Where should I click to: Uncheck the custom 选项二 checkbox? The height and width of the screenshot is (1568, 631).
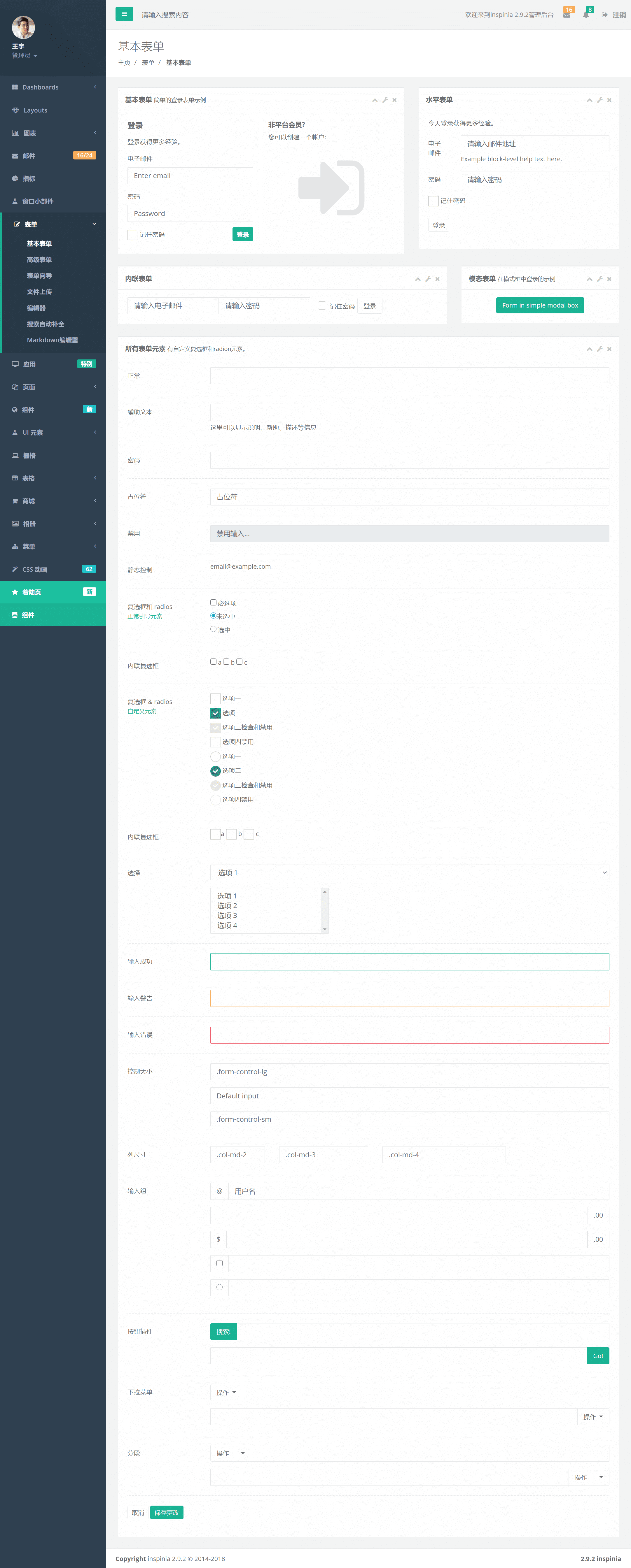[216, 713]
